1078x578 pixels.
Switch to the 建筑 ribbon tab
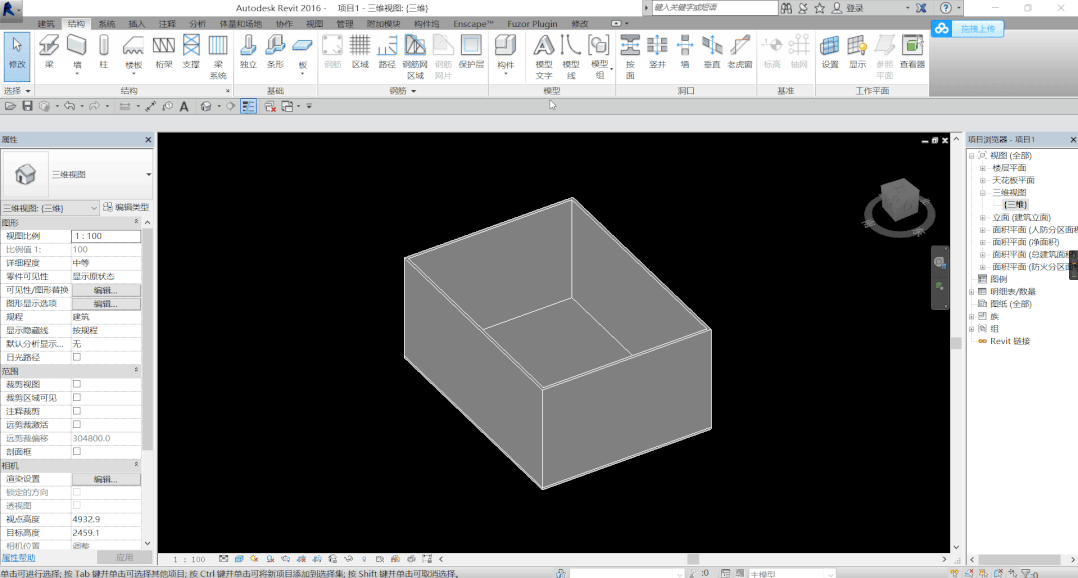point(46,24)
